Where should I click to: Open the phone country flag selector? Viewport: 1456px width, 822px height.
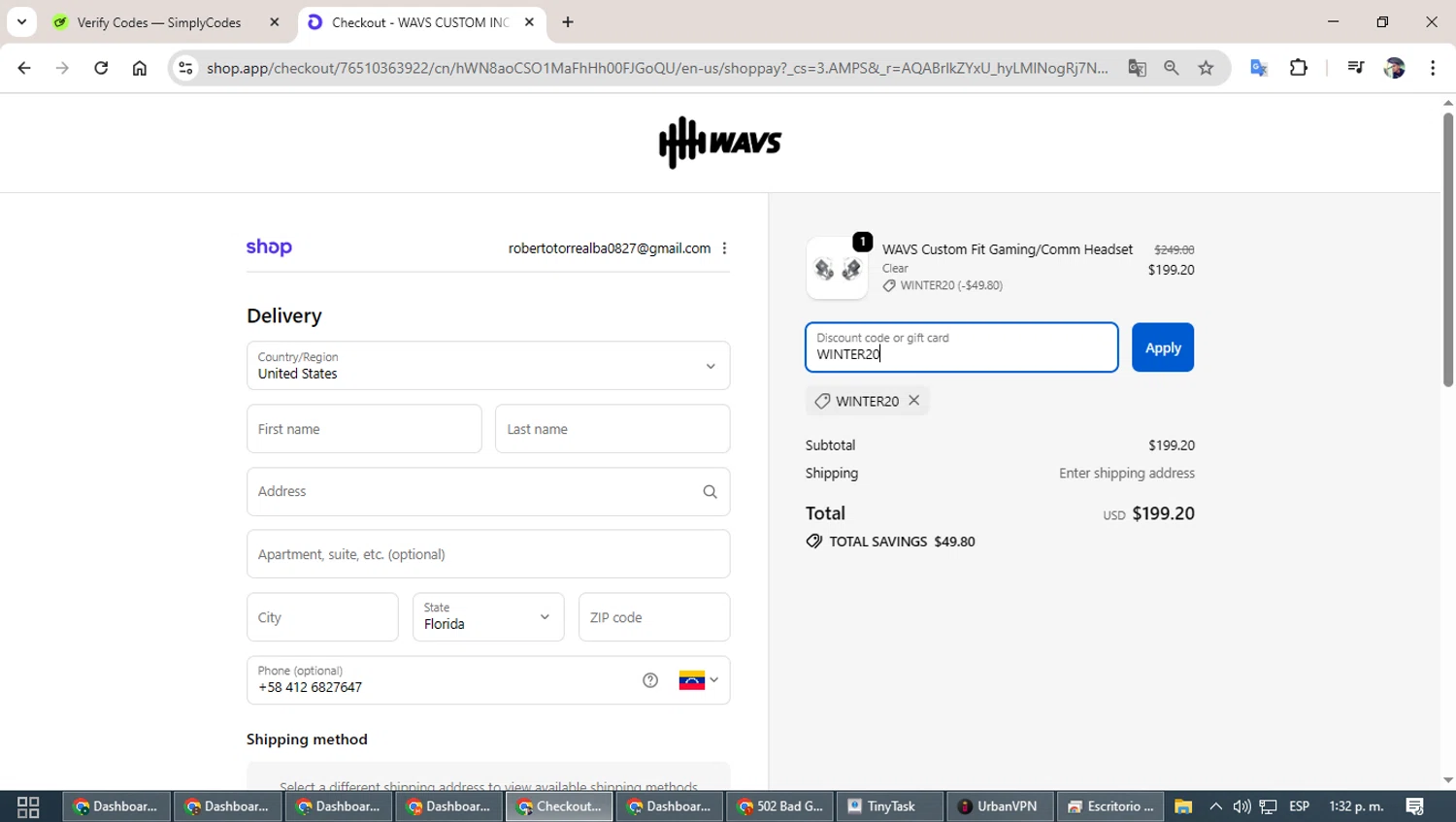(699, 680)
